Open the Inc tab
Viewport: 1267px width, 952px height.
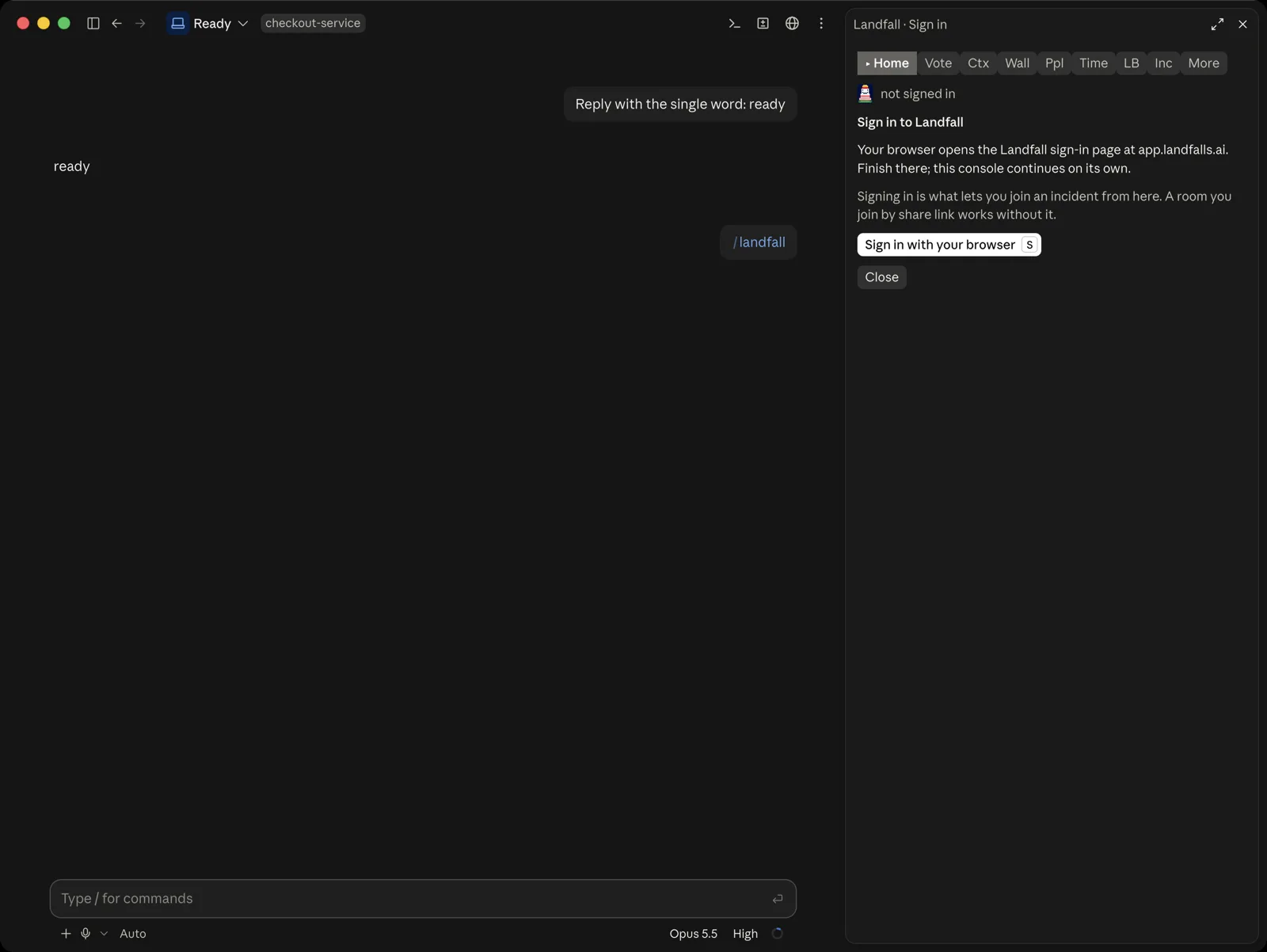tap(1163, 63)
